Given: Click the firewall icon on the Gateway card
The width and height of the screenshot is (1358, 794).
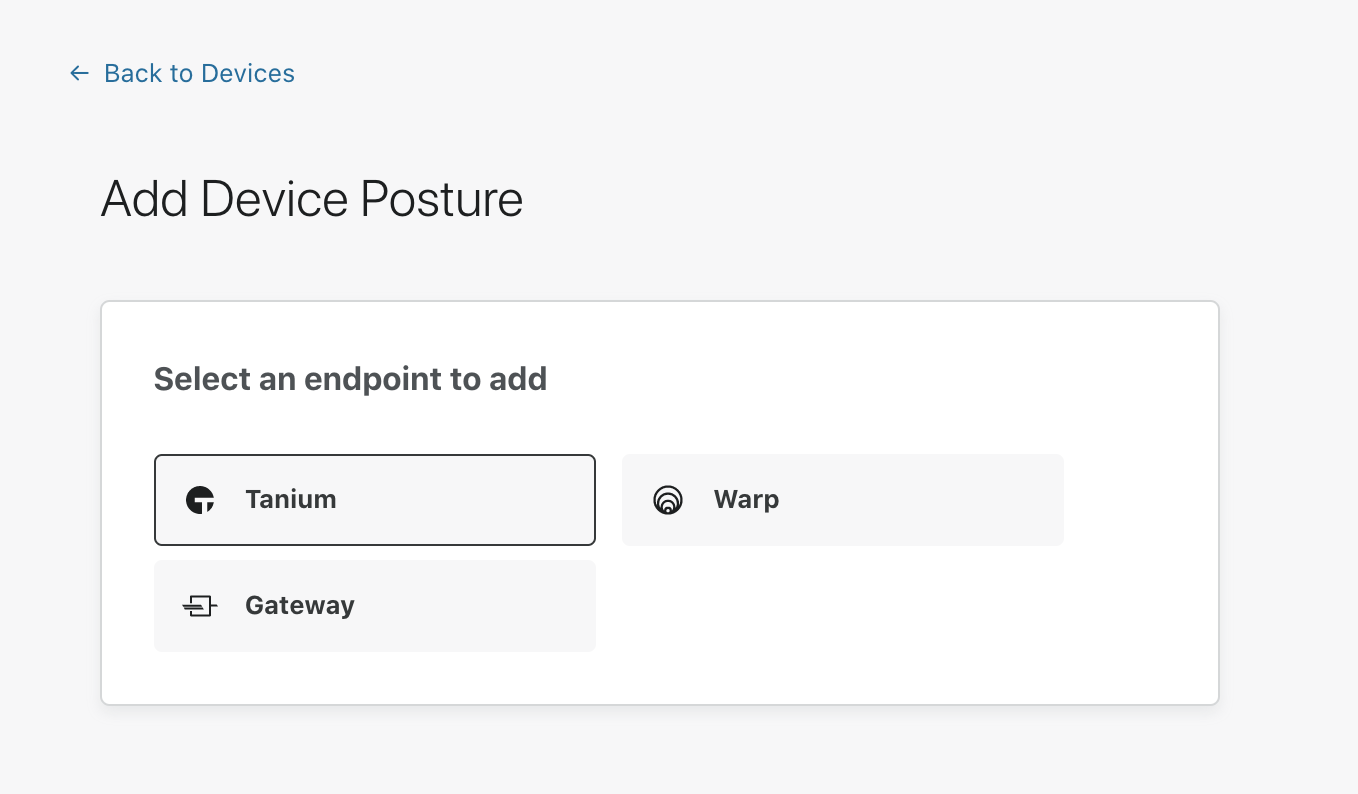Looking at the screenshot, I should (200, 605).
